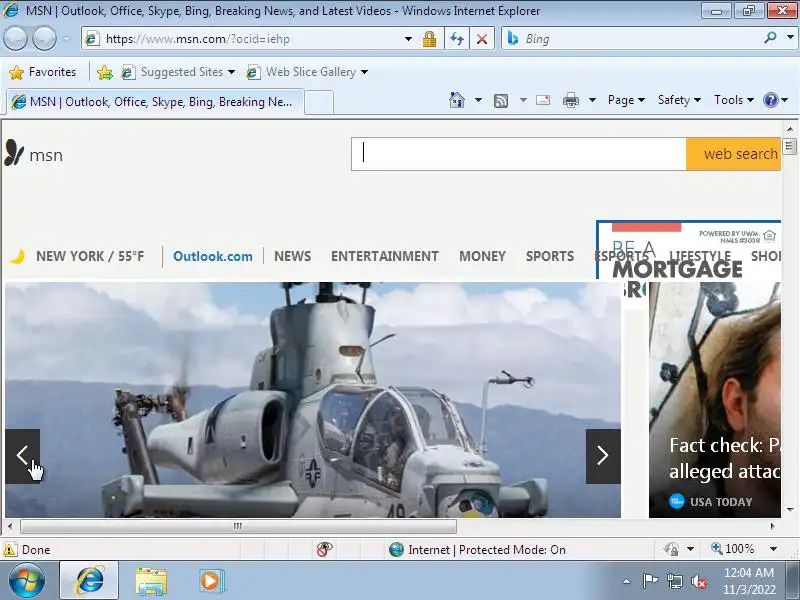The height and width of the screenshot is (600, 800).
Task: Click the search magnifier icon
Action: click(x=770, y=38)
